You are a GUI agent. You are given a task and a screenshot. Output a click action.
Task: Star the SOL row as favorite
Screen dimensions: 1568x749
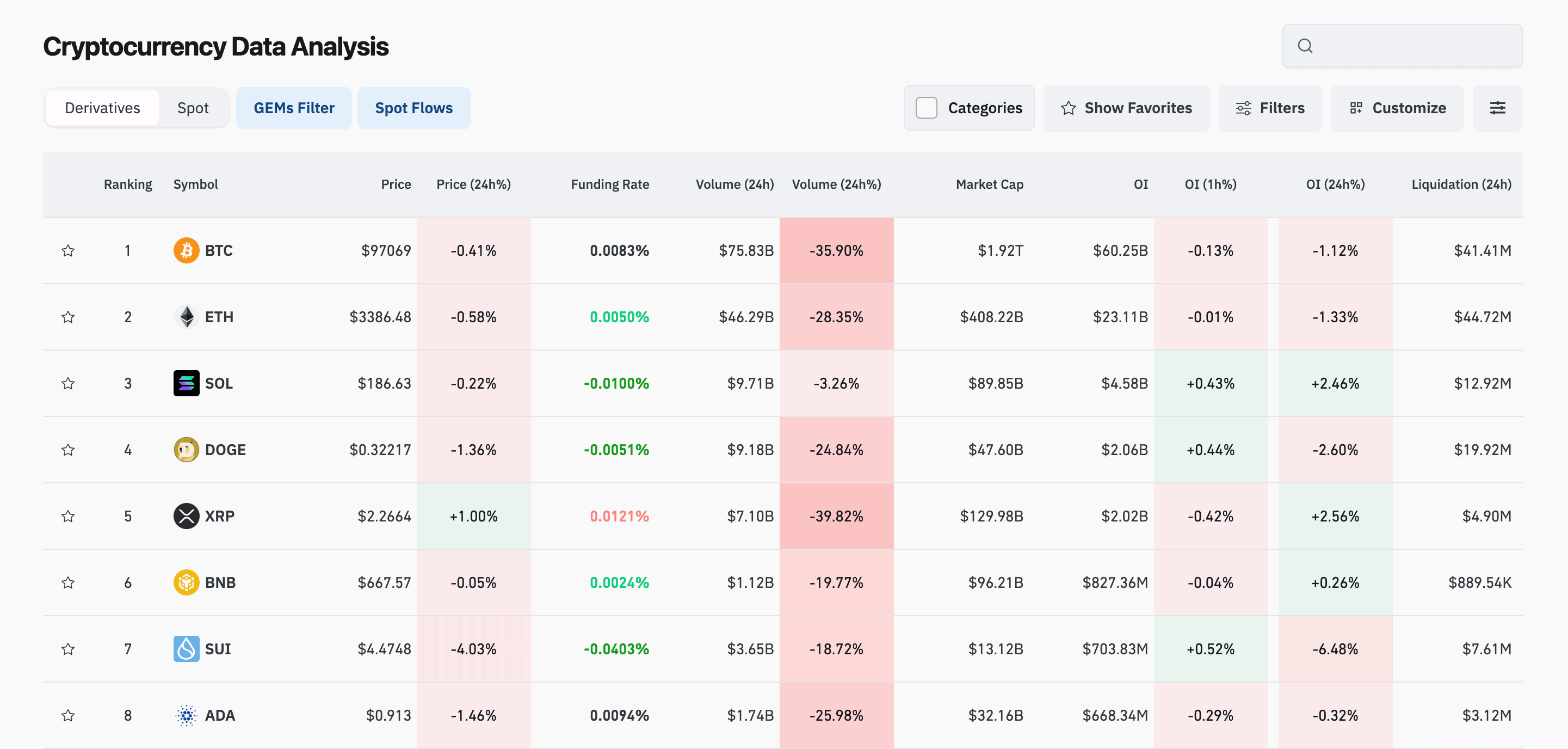[68, 383]
